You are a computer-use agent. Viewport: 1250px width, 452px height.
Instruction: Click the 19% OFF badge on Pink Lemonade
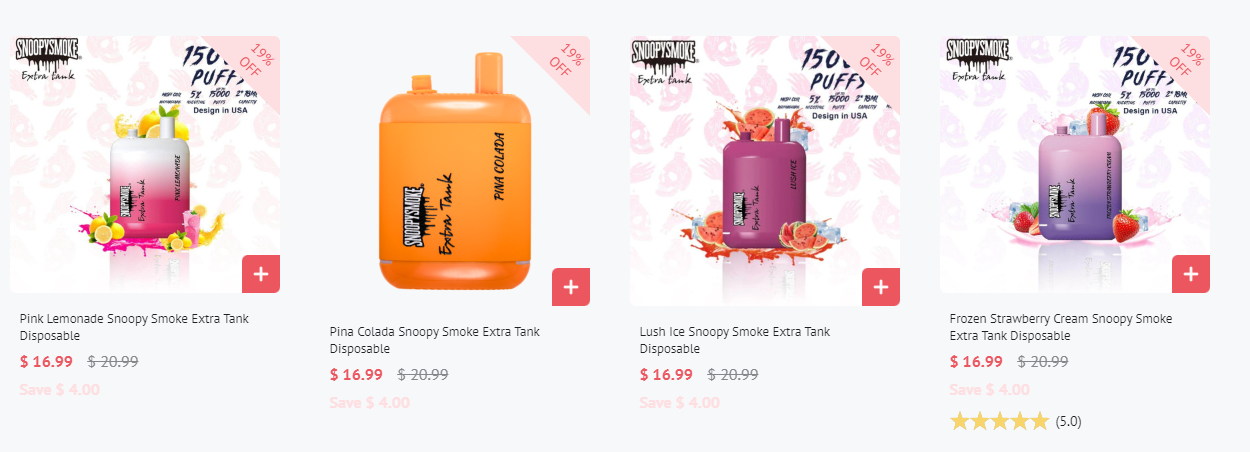click(256, 57)
